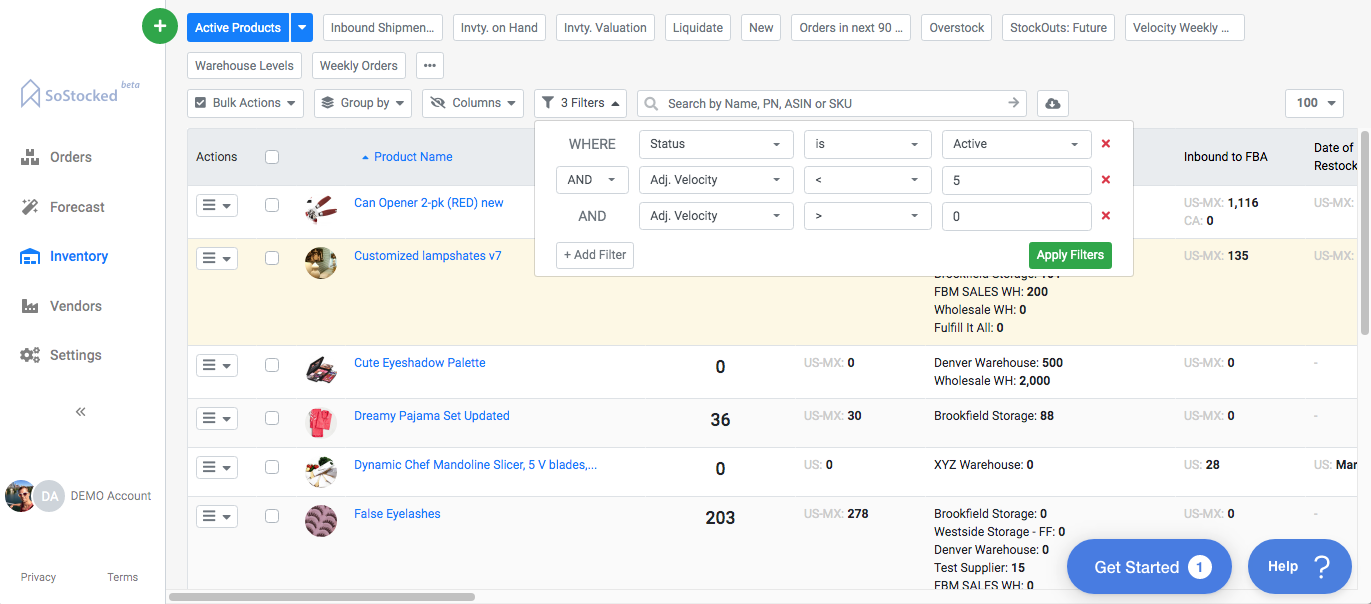
Task: Check the Dreamy Pajama Set checkbox
Action: [272, 418]
